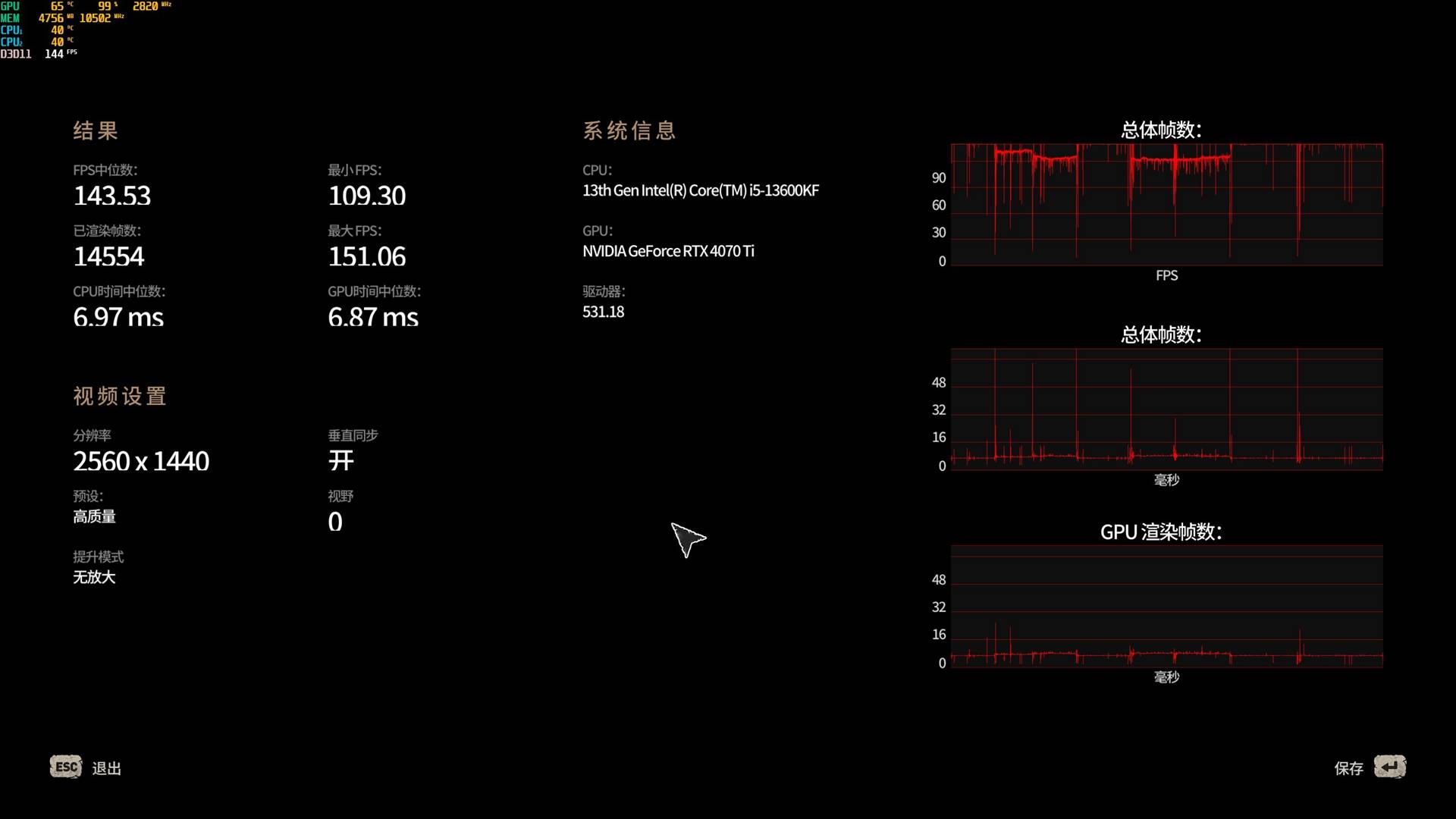Select the GPU time value 6.87 ms

tap(373, 317)
